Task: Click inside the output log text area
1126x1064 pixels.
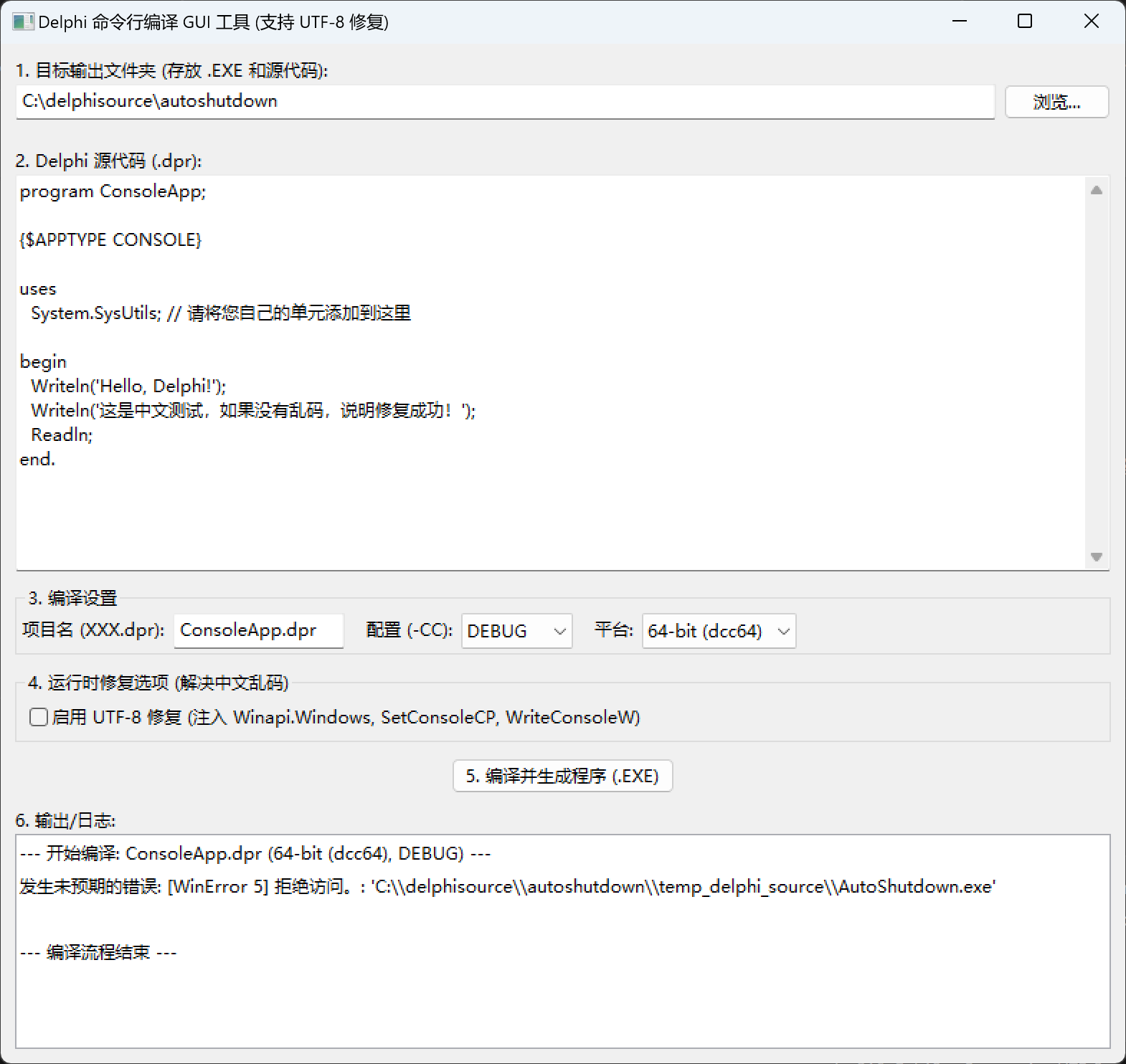Action: click(563, 941)
